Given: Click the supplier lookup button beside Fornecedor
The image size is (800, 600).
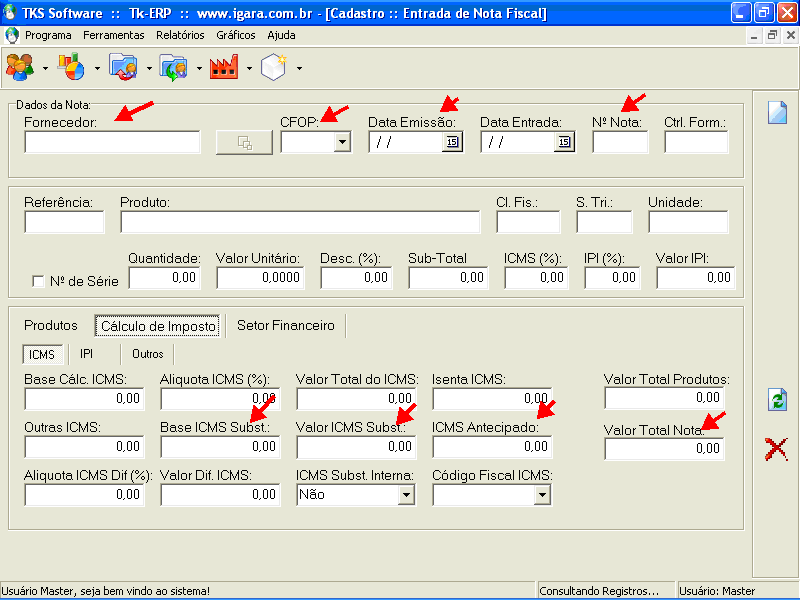Looking at the screenshot, I should click(243, 143).
